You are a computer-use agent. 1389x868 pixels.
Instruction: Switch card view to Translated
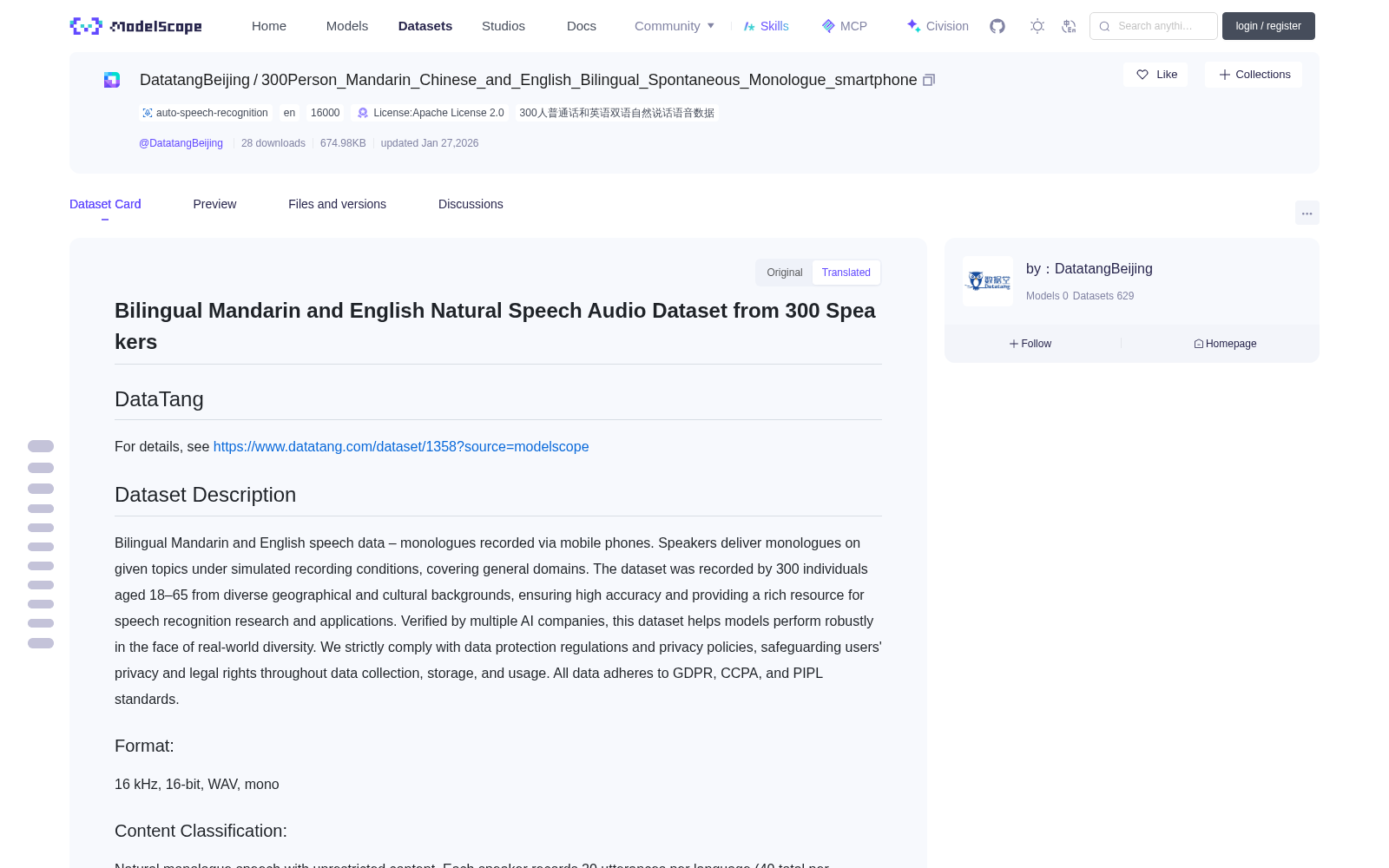click(x=846, y=273)
